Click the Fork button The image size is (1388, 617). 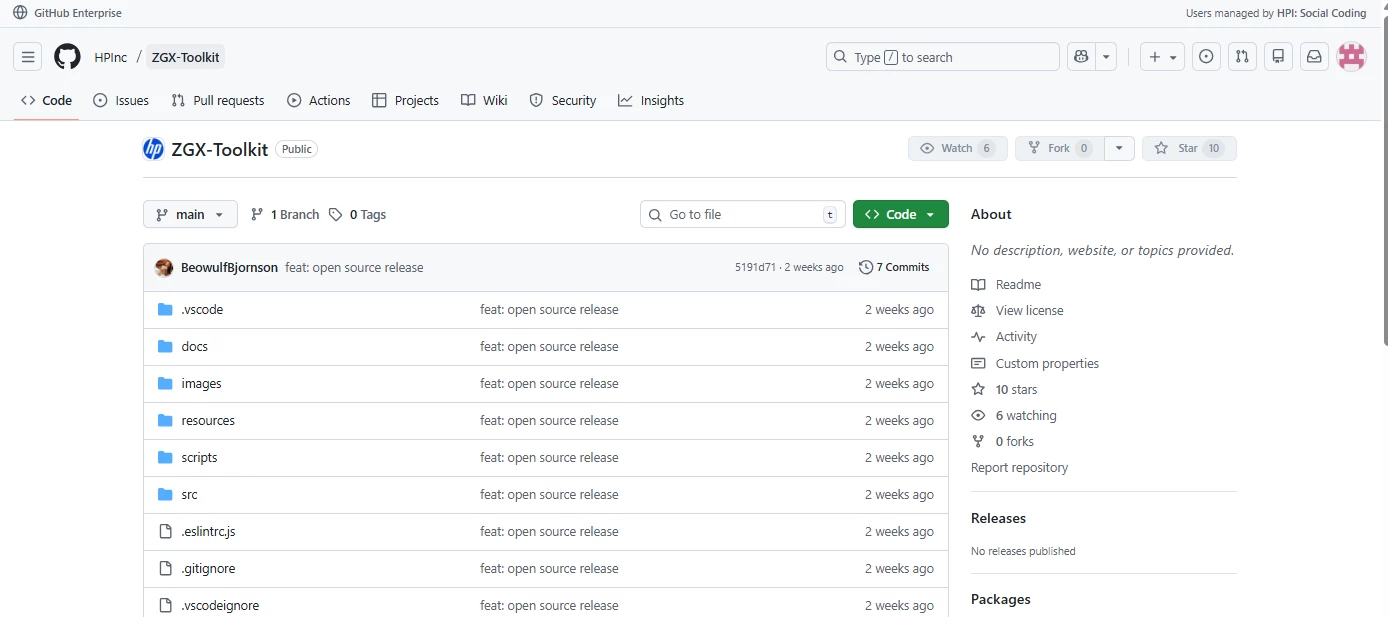[x=1059, y=148]
